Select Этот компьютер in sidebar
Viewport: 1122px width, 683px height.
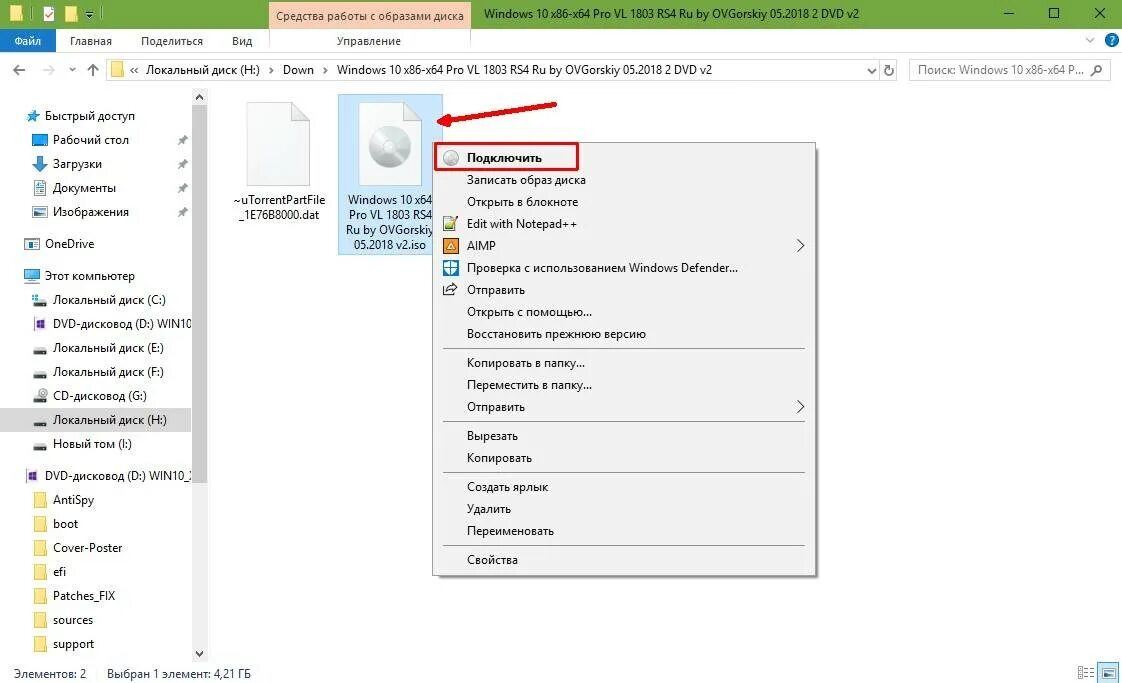89,276
